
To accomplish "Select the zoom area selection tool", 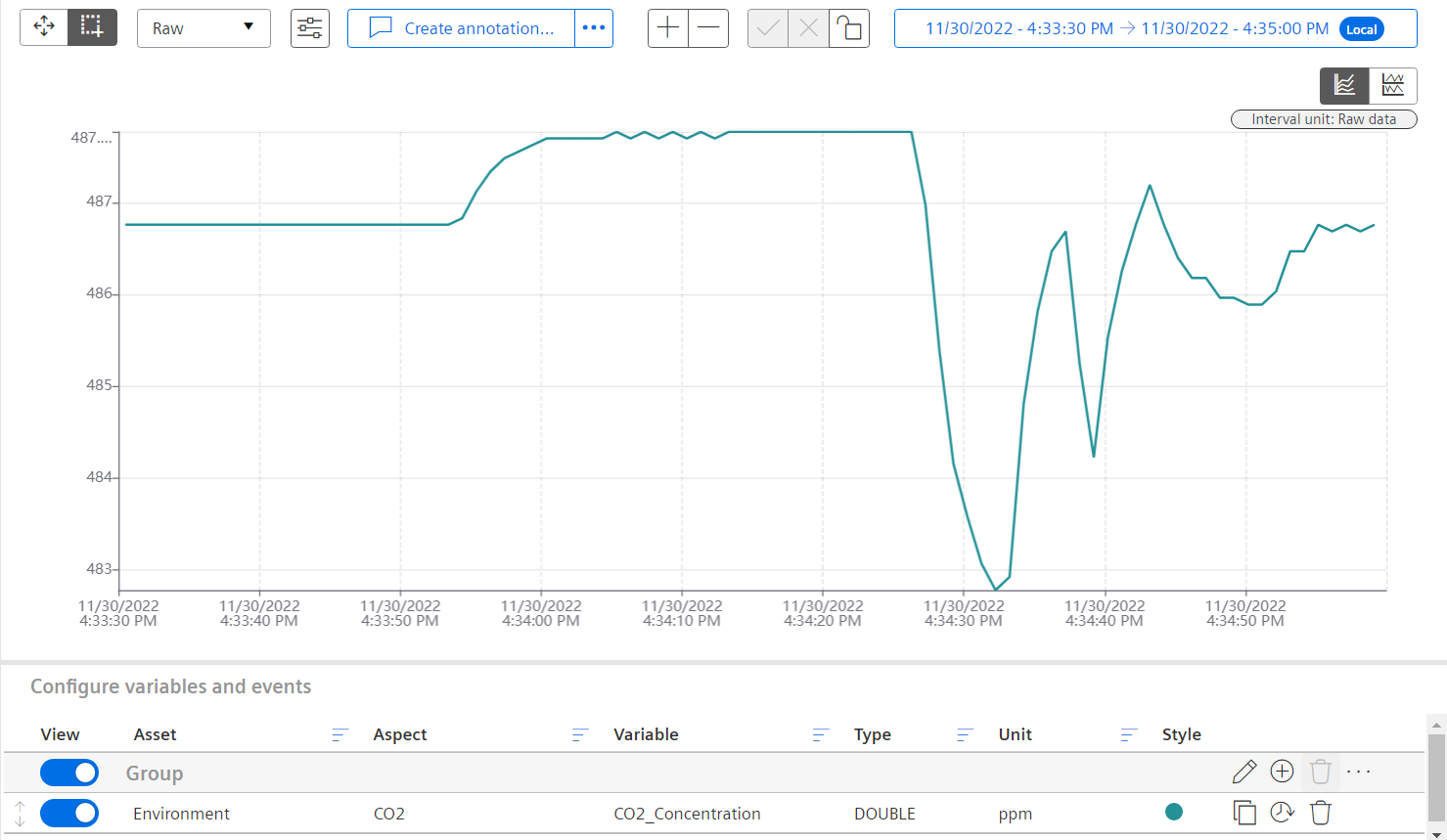I will (x=92, y=27).
